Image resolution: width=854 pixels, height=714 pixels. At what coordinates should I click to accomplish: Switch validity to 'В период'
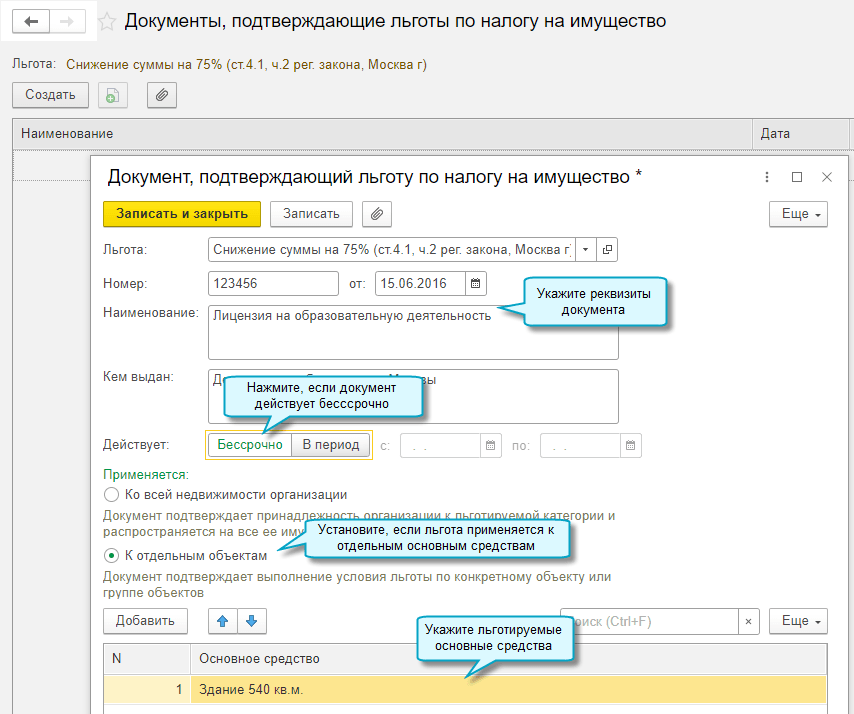pyautogui.click(x=330, y=445)
